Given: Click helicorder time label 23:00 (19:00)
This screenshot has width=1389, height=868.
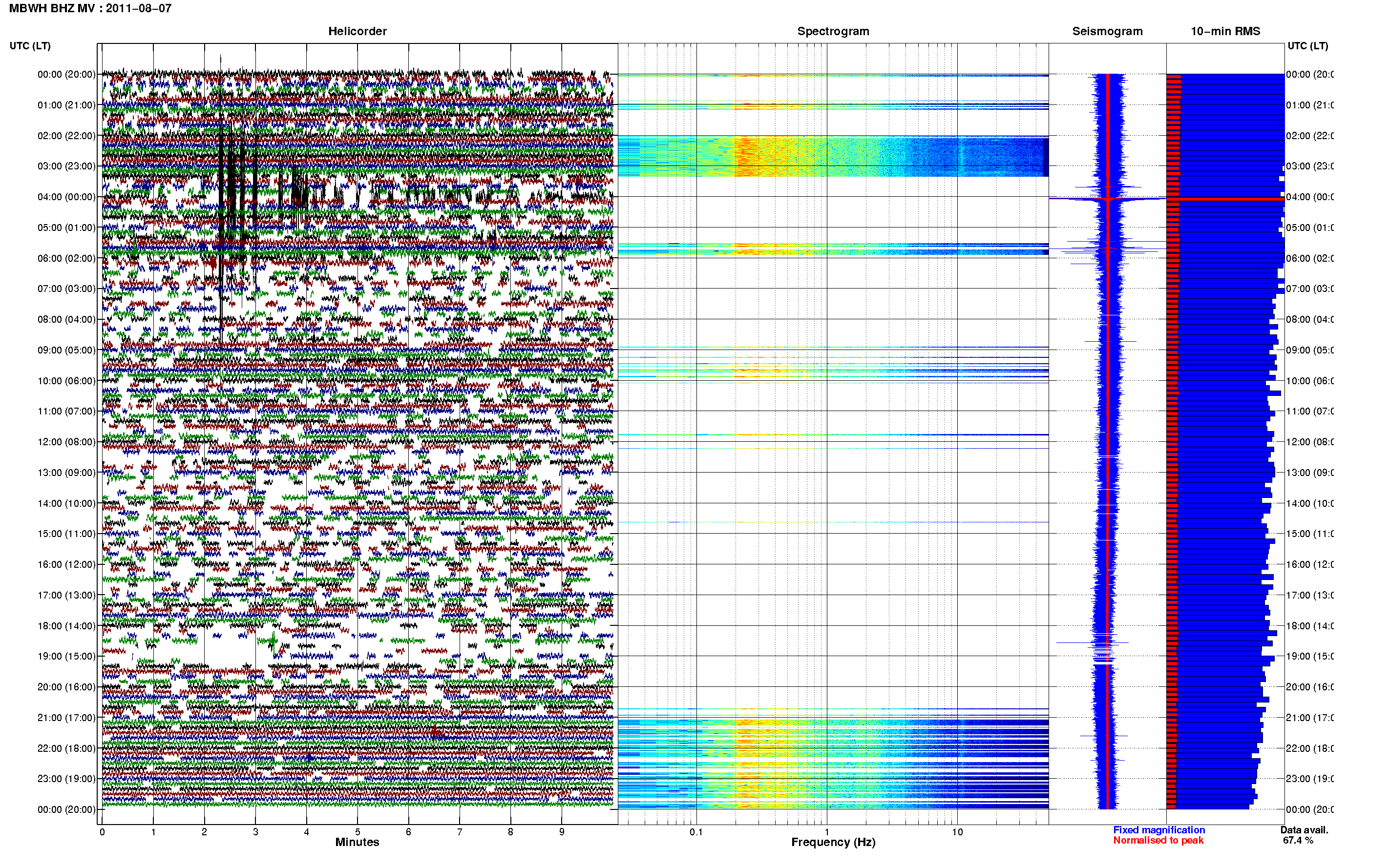Looking at the screenshot, I should point(66,779).
